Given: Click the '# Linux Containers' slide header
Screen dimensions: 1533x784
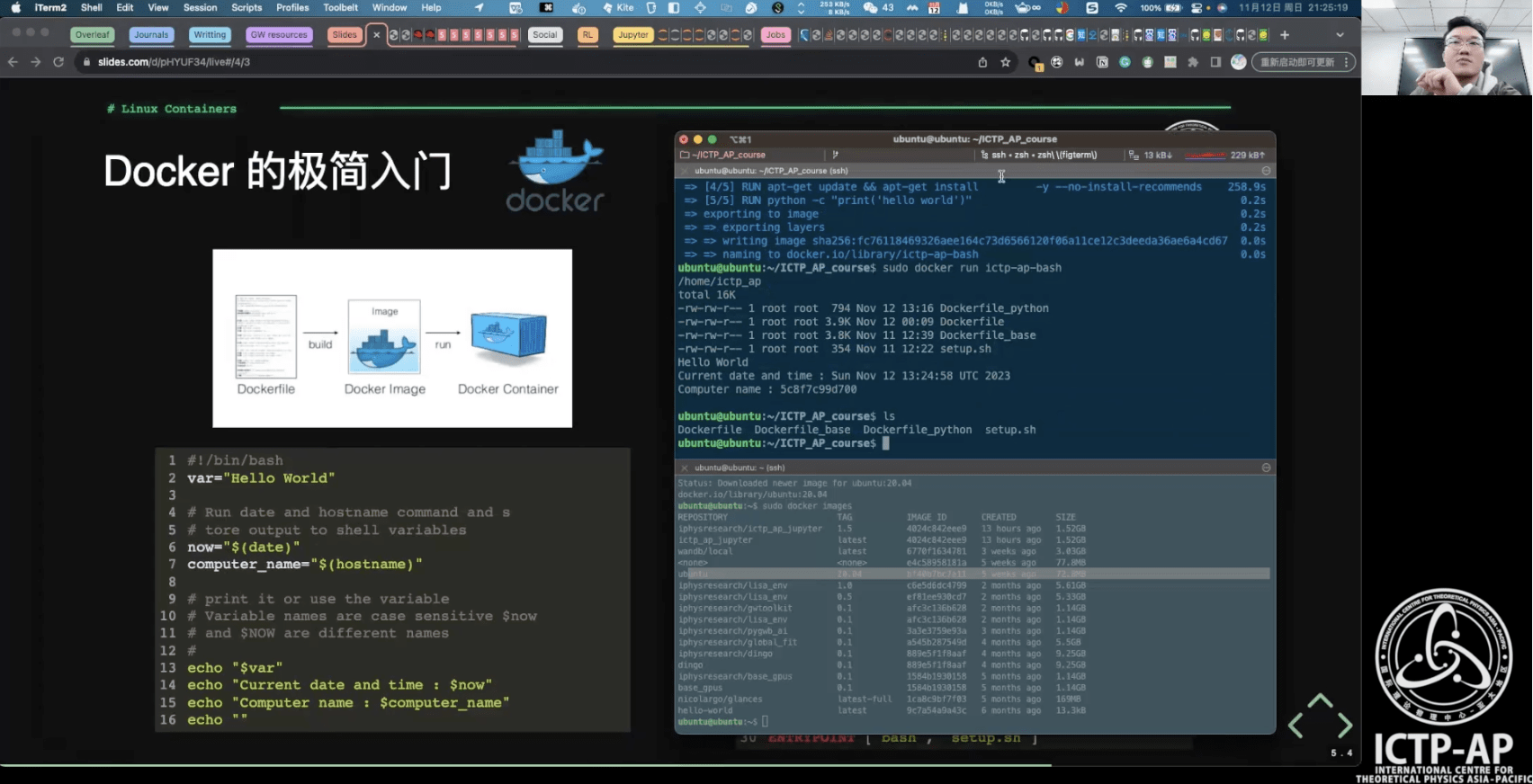Looking at the screenshot, I should (172, 109).
